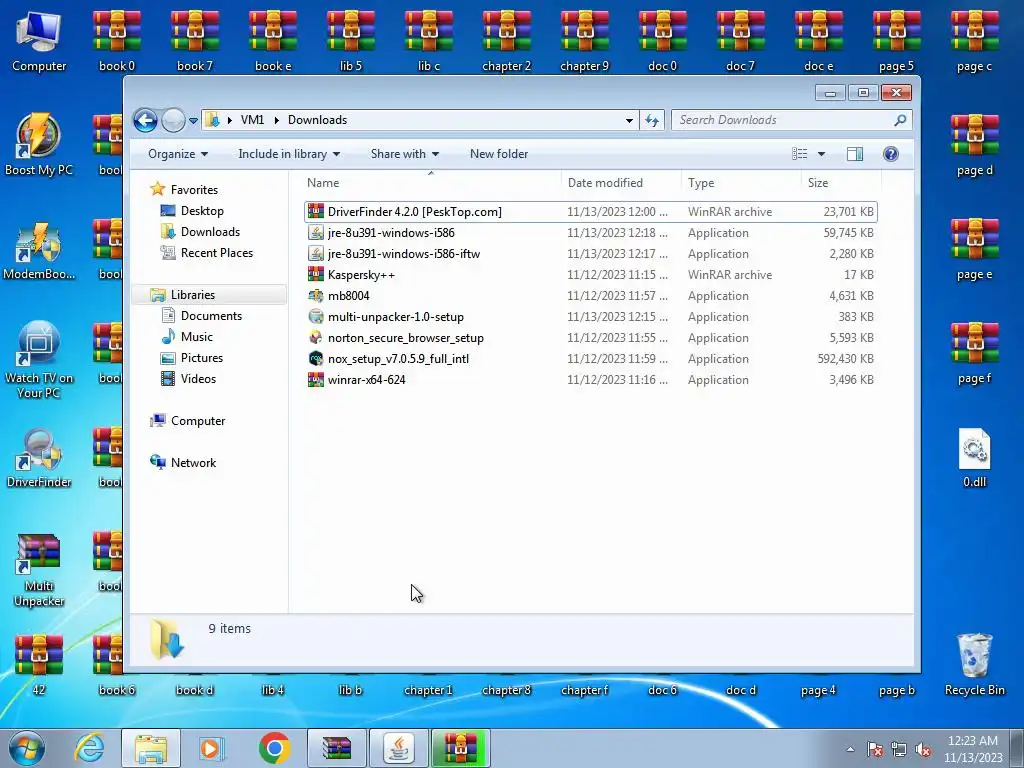
Task: Select Computer in navigation pane
Action: tap(198, 421)
